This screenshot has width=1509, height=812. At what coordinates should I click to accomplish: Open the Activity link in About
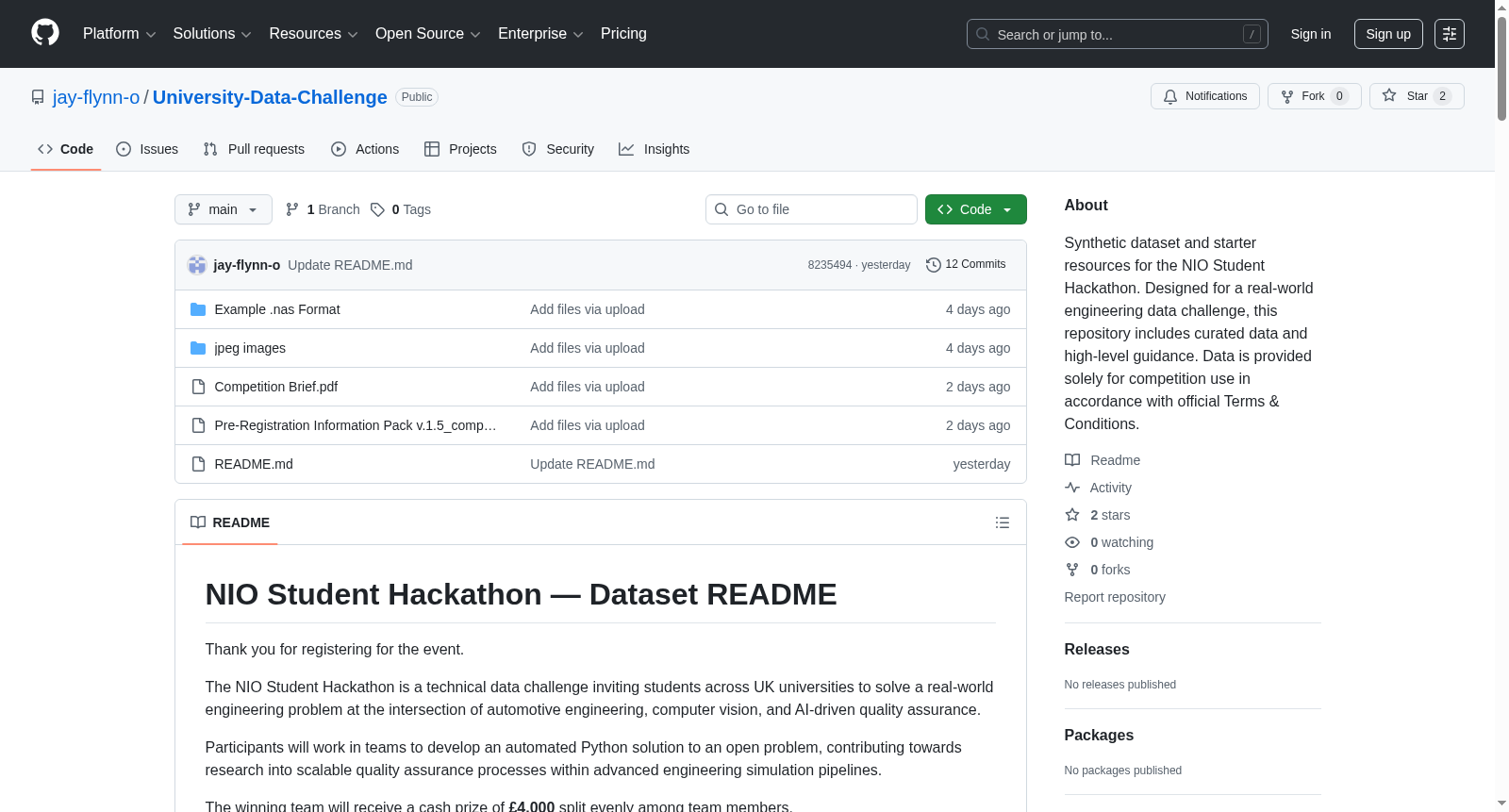[x=1111, y=488]
